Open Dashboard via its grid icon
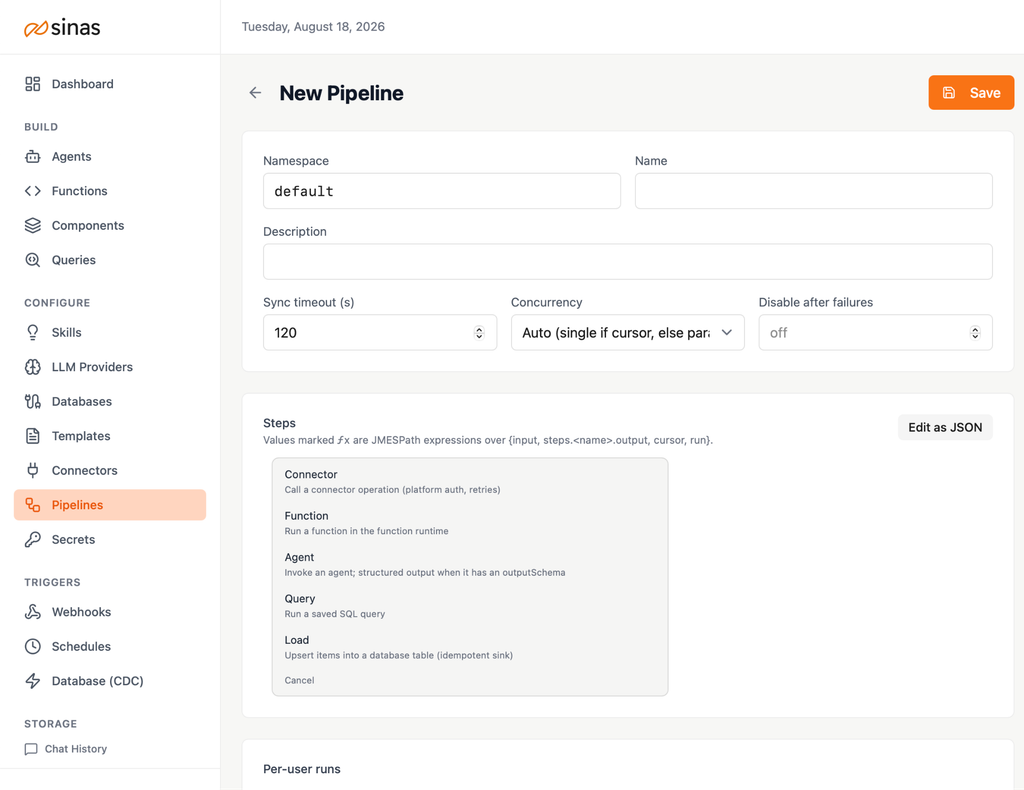The height and width of the screenshot is (790, 1024). pyautogui.click(x=33, y=84)
